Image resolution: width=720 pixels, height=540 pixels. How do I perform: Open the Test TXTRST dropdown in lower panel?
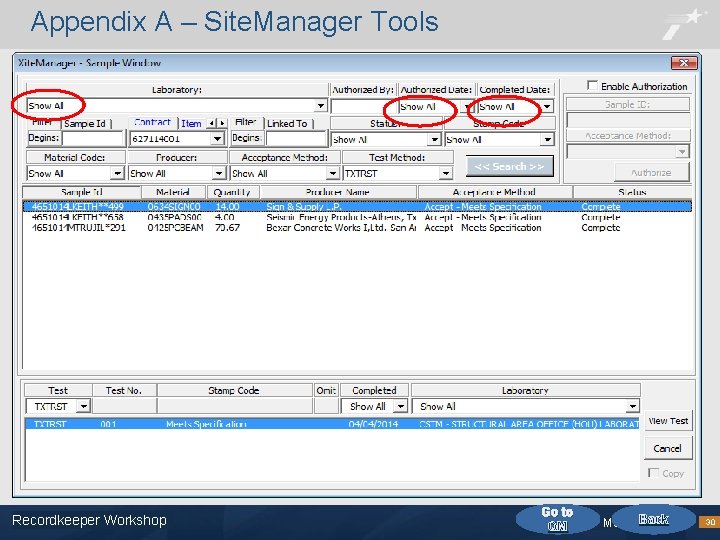click(83, 406)
